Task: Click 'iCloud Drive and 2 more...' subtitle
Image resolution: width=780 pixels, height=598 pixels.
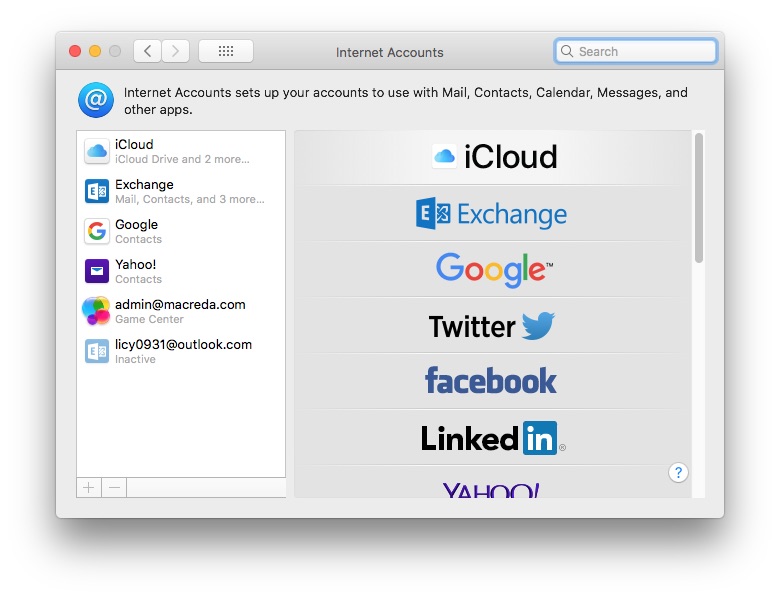Action: point(182,159)
